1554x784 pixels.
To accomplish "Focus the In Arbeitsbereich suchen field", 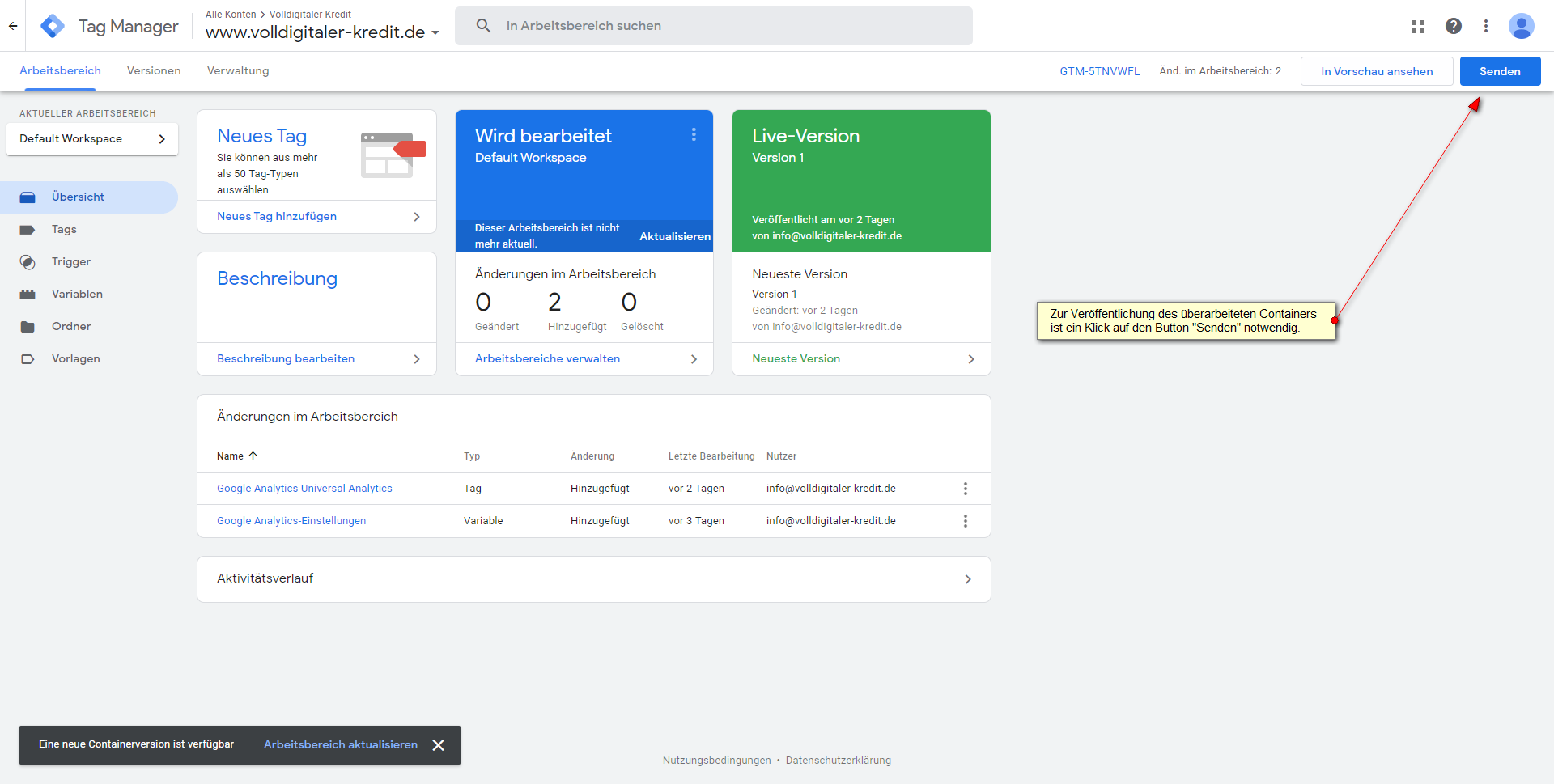I will pos(714,26).
